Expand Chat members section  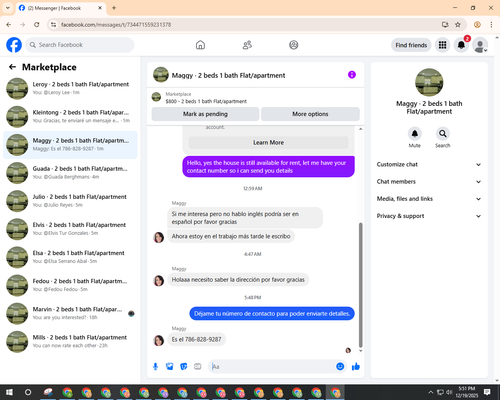(x=429, y=182)
